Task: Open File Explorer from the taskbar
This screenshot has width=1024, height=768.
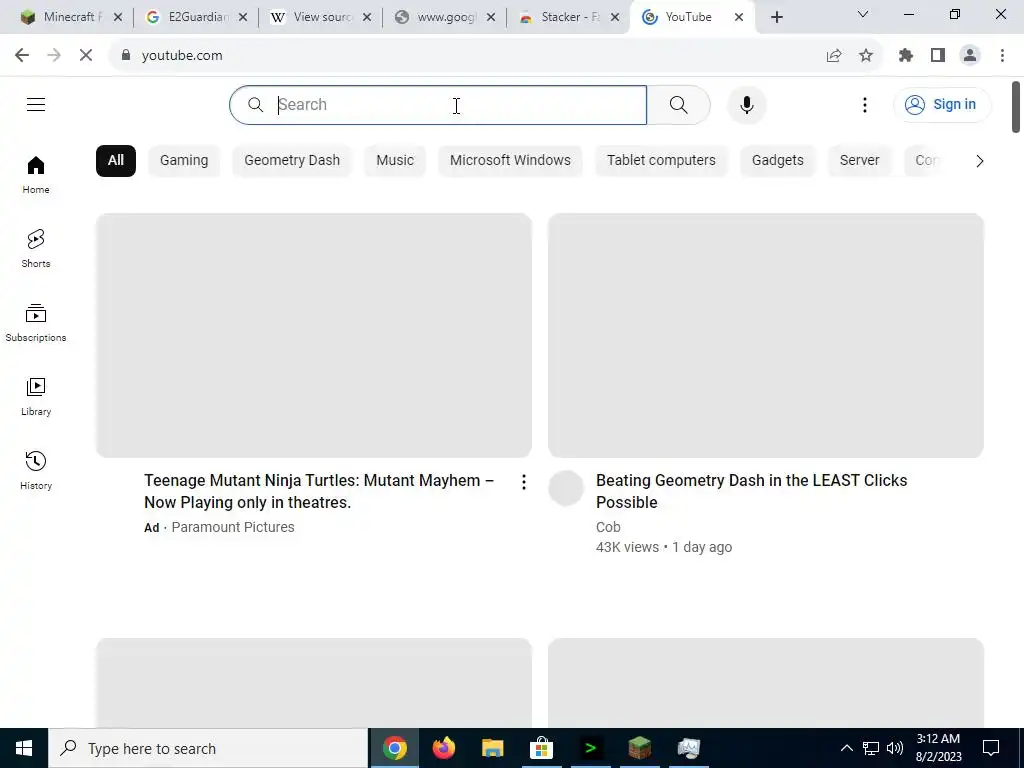Action: pyautogui.click(x=492, y=748)
